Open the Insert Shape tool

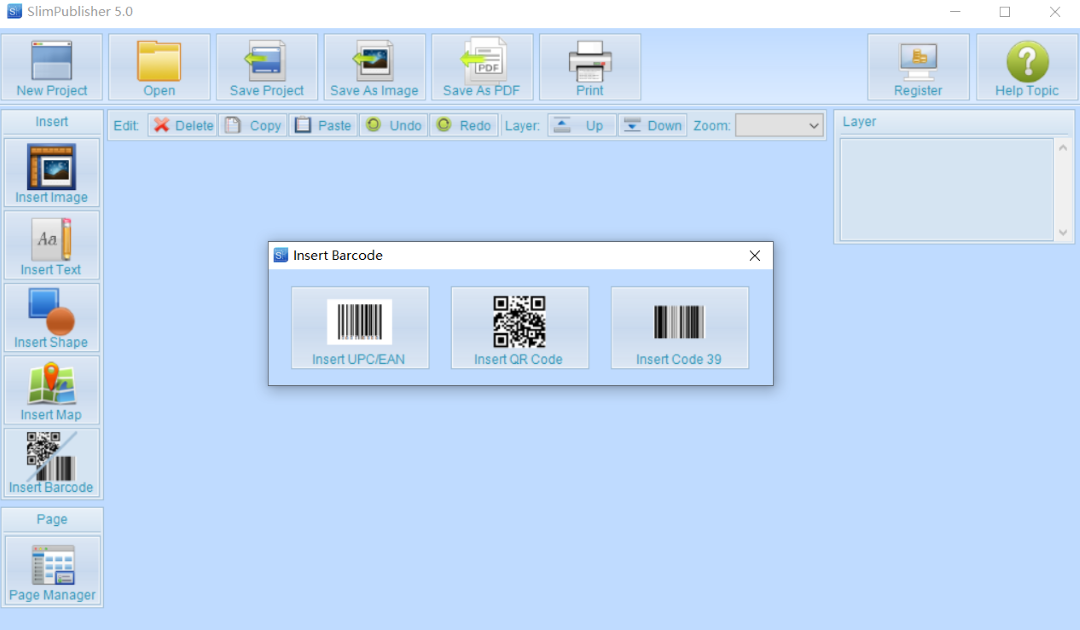(51, 317)
